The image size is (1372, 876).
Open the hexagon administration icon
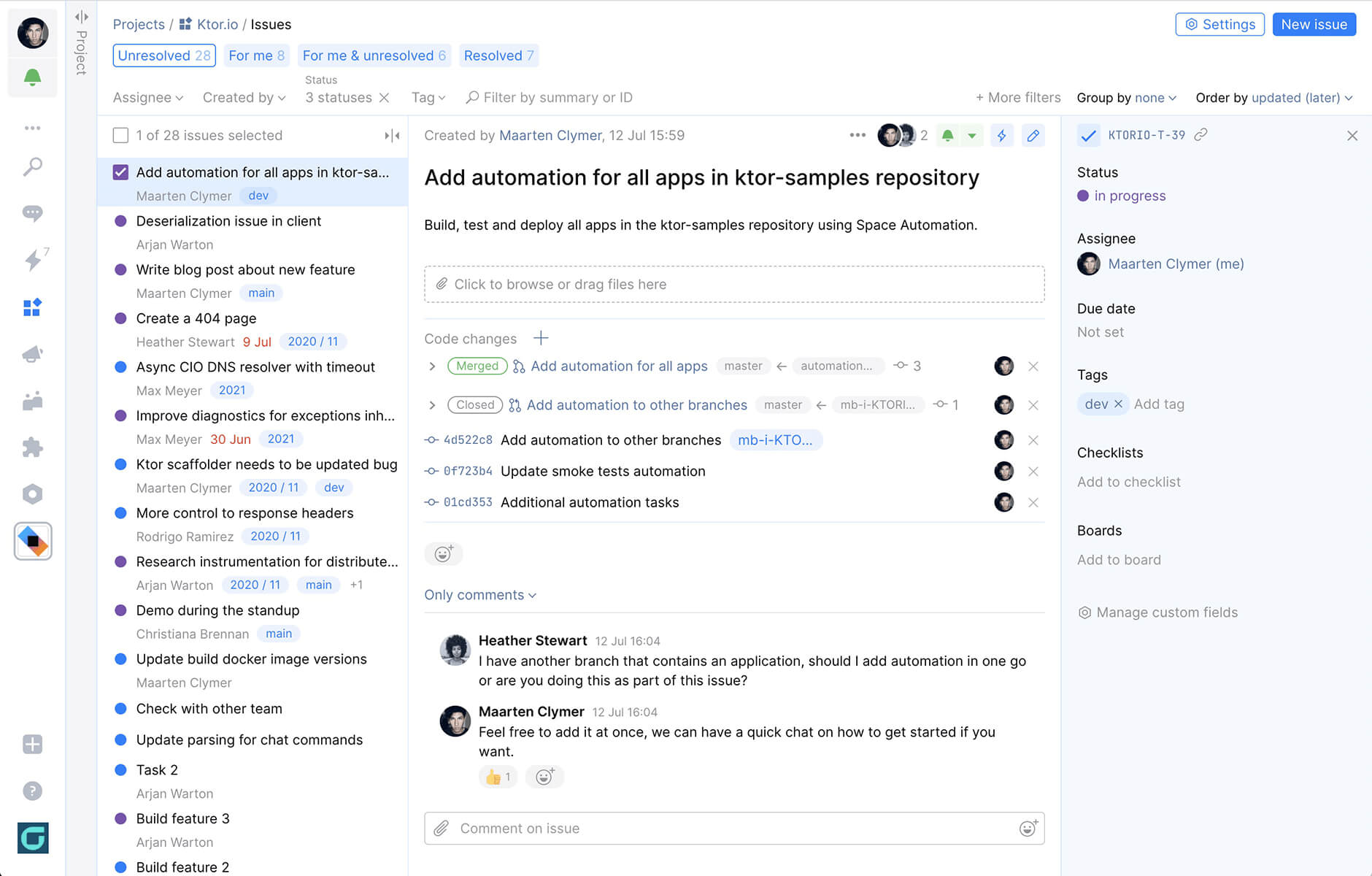click(x=32, y=494)
